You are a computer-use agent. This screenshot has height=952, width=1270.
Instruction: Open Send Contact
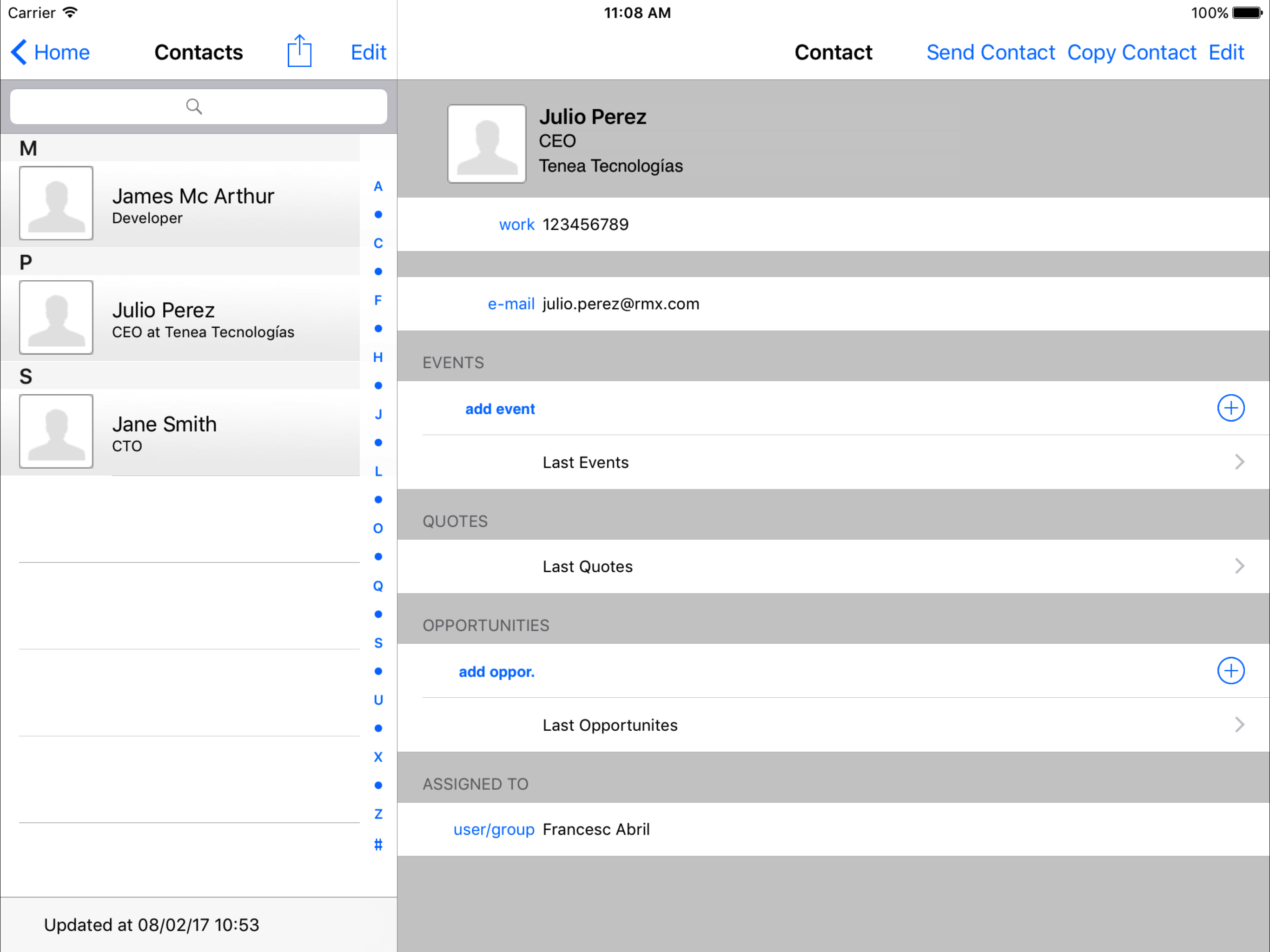[991, 52]
